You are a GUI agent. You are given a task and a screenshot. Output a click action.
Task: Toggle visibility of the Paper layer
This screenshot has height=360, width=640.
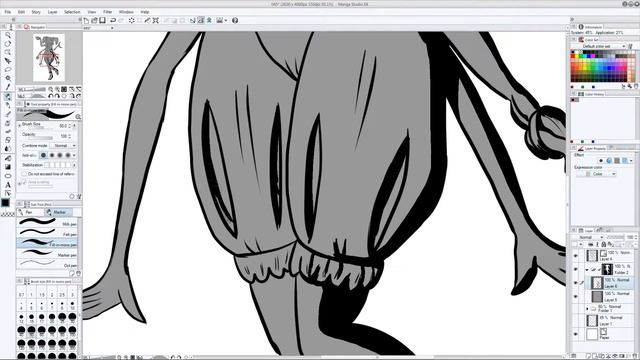576,334
